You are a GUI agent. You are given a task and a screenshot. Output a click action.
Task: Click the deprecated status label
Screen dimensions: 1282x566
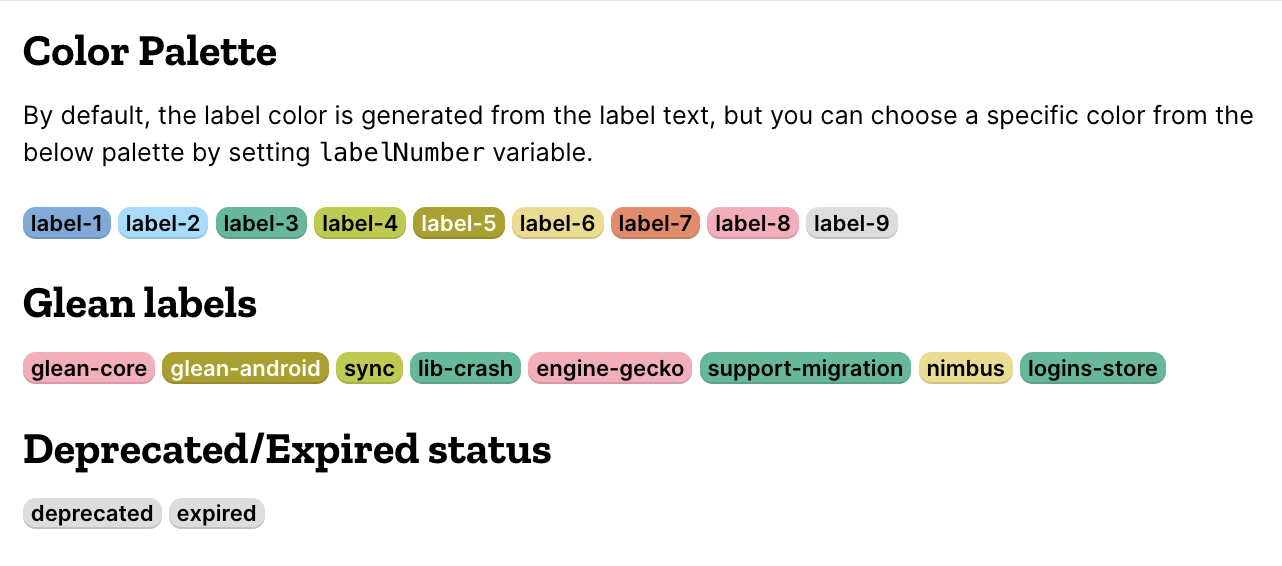point(92,514)
